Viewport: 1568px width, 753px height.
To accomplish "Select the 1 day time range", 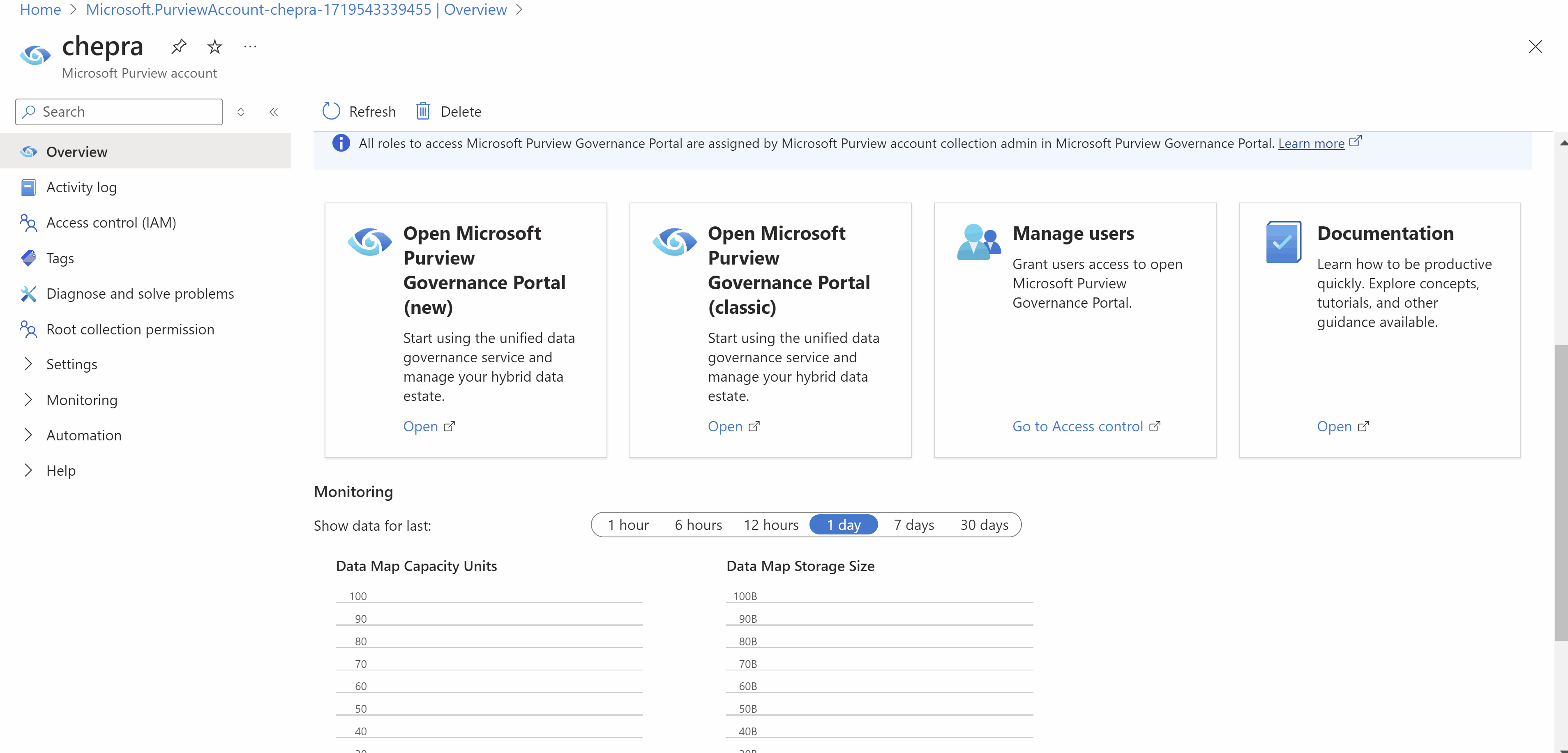I will tap(844, 525).
